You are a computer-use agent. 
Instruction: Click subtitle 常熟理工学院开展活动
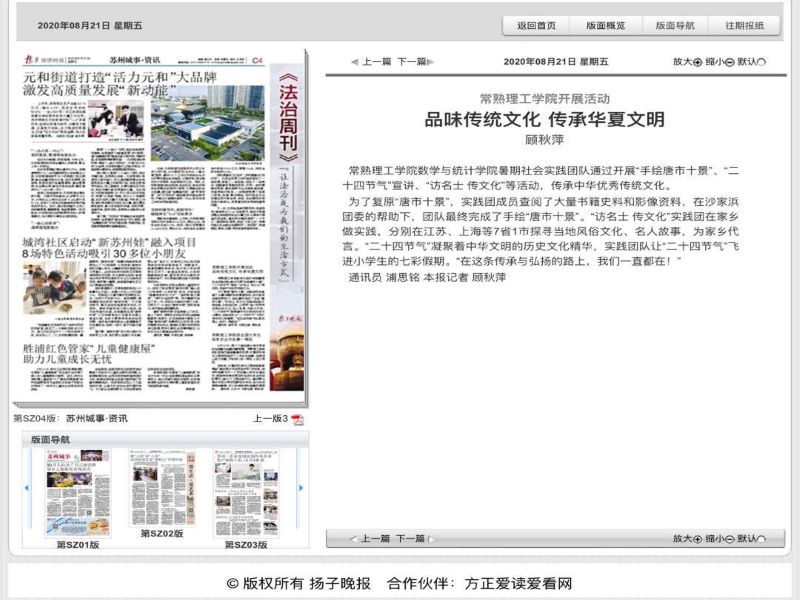pos(544,98)
